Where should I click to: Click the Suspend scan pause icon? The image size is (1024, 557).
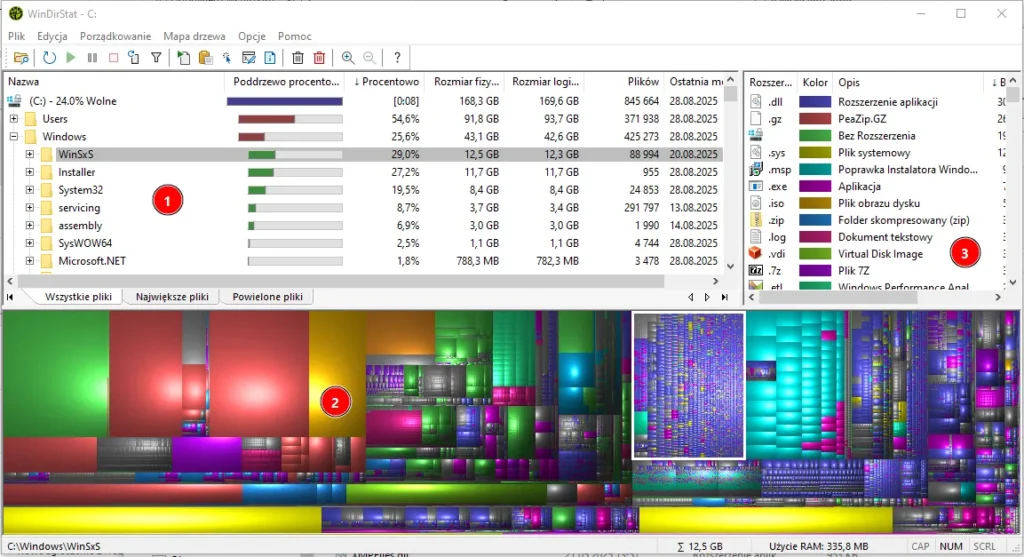[x=92, y=57]
